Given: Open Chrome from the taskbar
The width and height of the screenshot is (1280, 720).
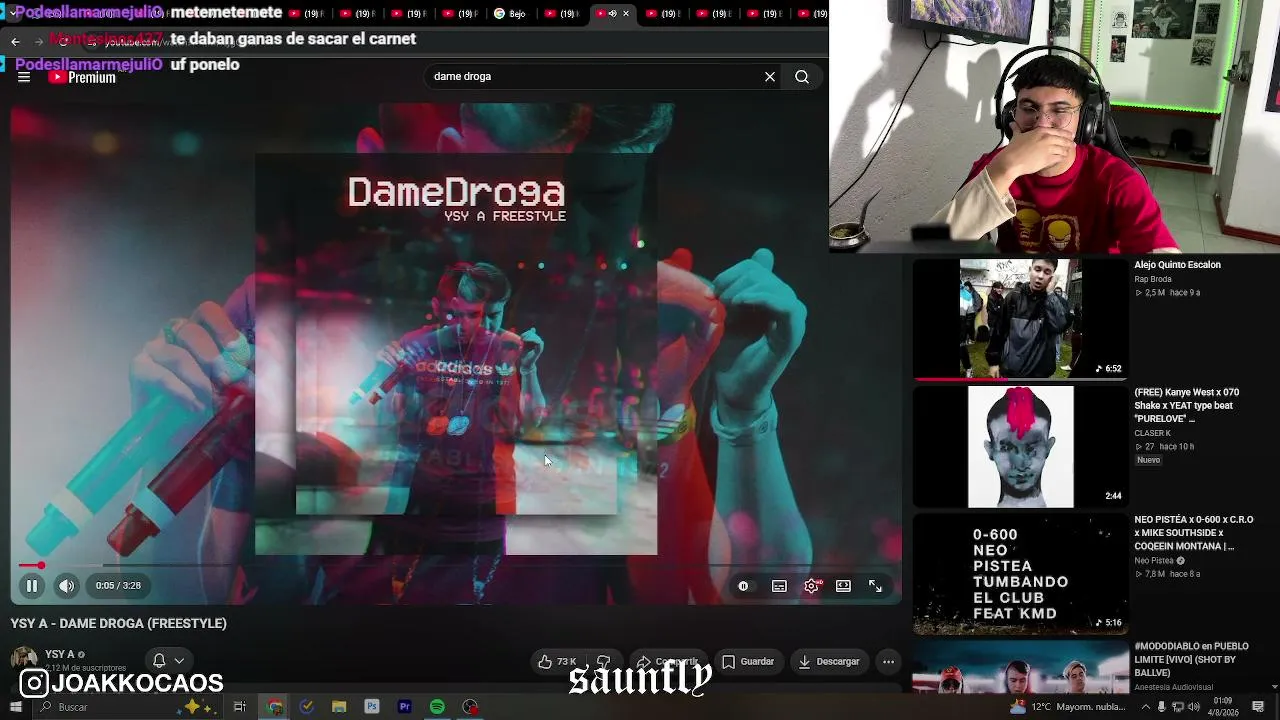Looking at the screenshot, I should tap(275, 707).
